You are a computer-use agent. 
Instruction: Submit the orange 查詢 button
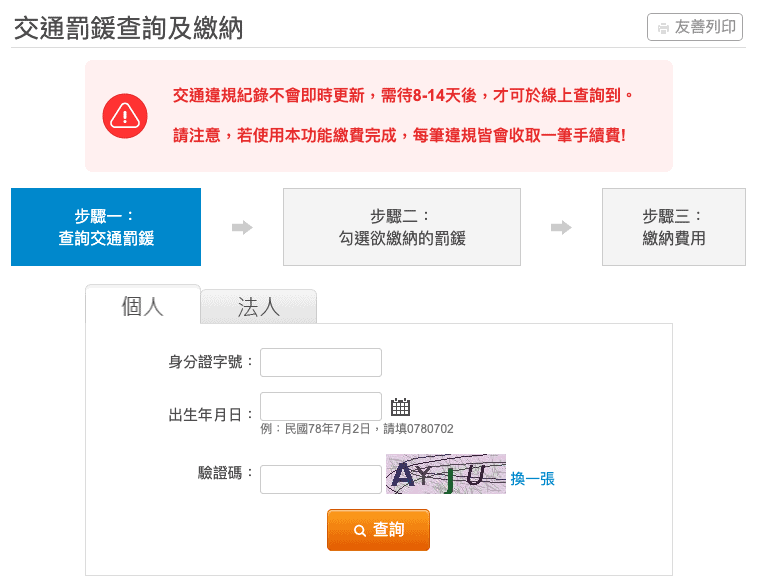pos(378,530)
